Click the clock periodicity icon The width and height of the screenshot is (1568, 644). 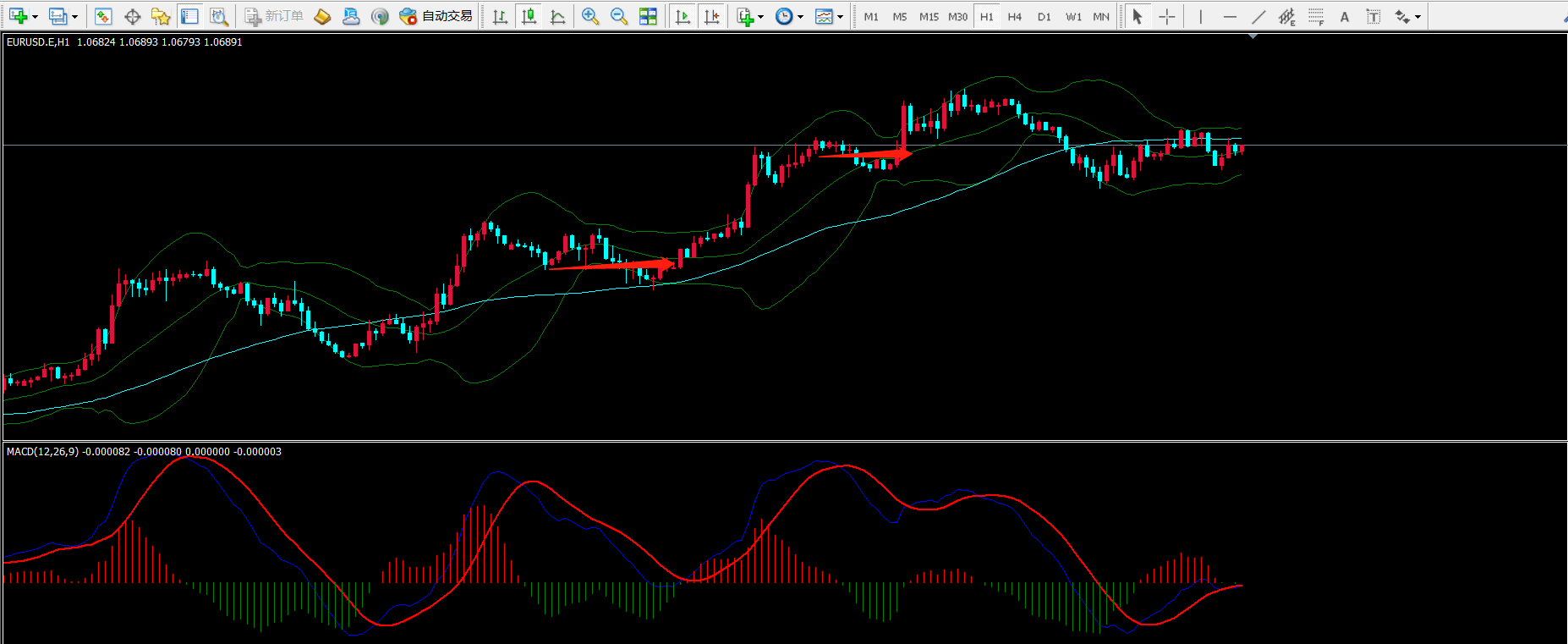pyautogui.click(x=784, y=16)
